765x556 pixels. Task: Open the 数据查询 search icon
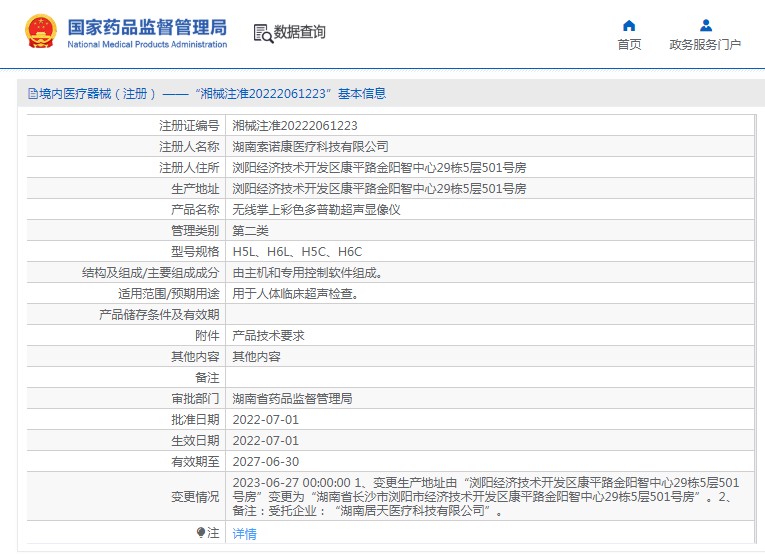tap(263, 33)
